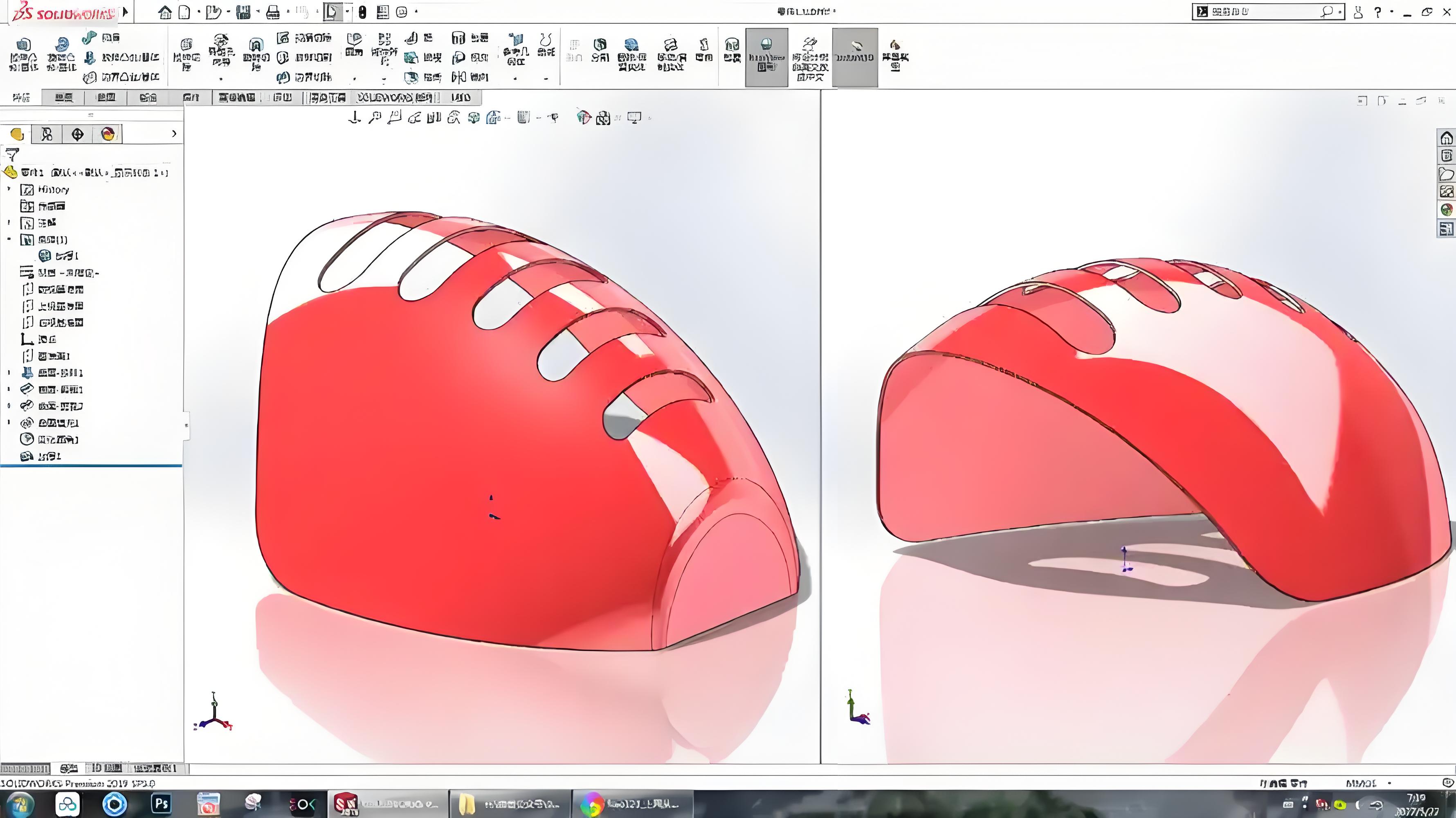Toggle the highlighted RealView Graphics button

click(766, 57)
